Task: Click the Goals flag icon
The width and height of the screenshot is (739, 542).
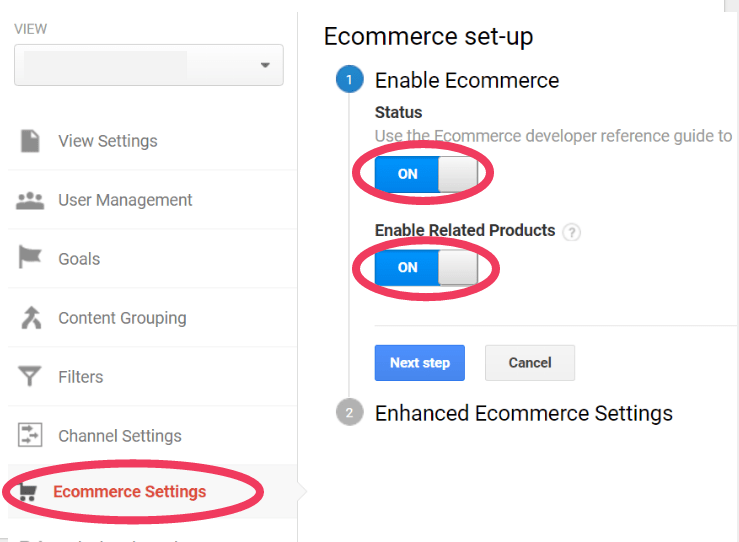Action: (30, 258)
